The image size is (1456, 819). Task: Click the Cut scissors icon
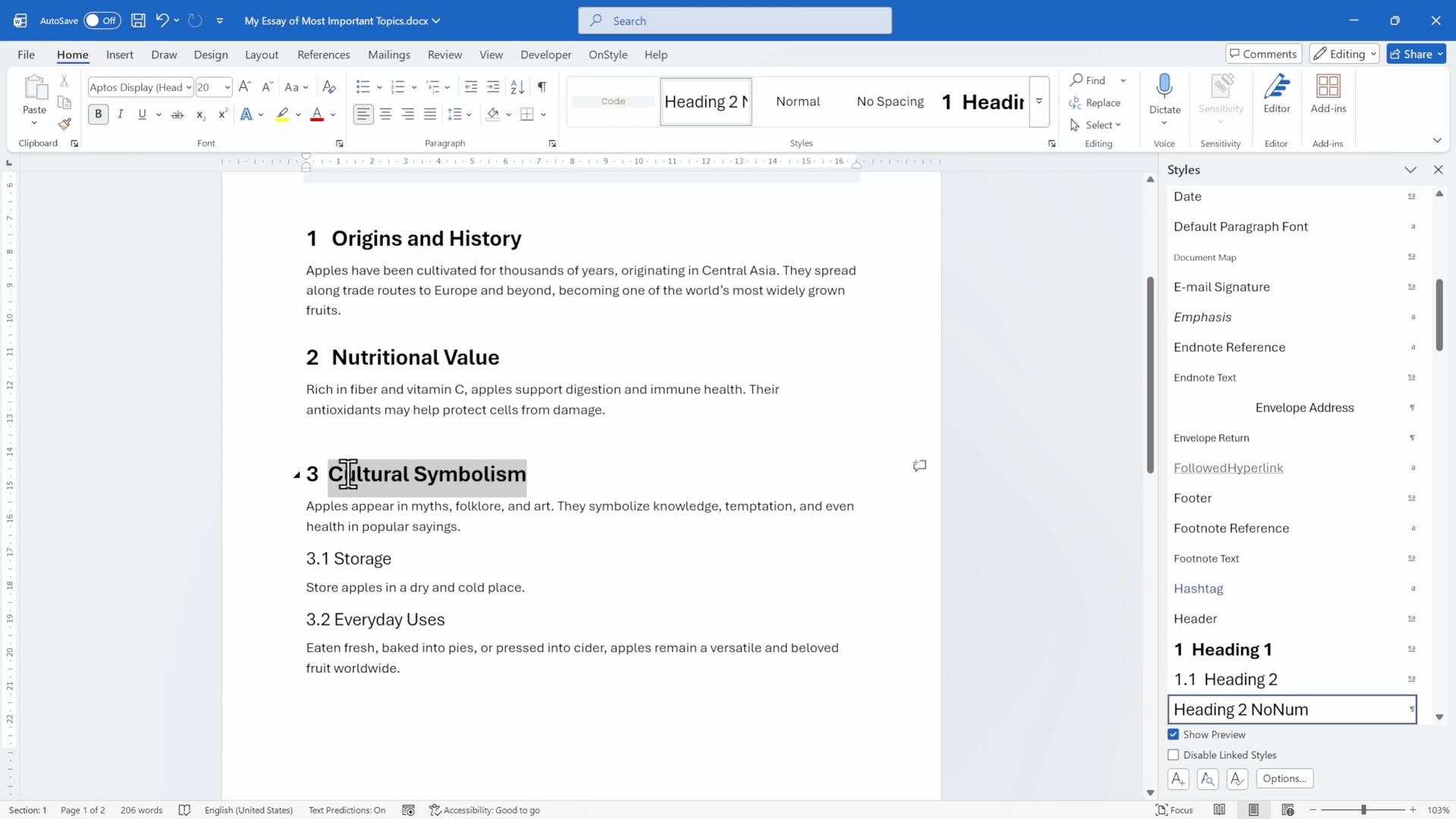point(64,80)
